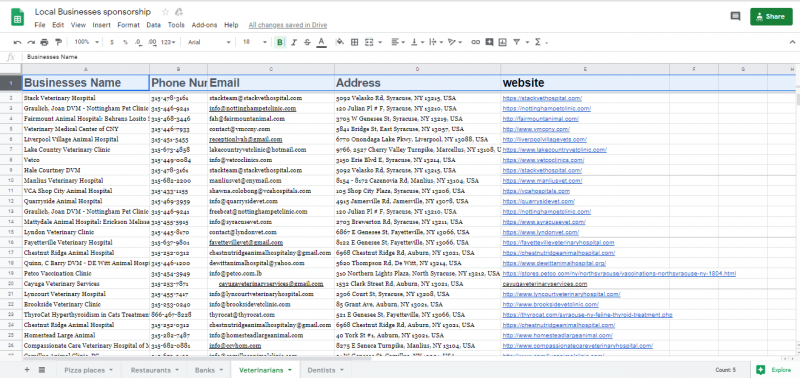The width and height of the screenshot is (800, 378).
Task: Open the File menu
Action: click(x=40, y=25)
